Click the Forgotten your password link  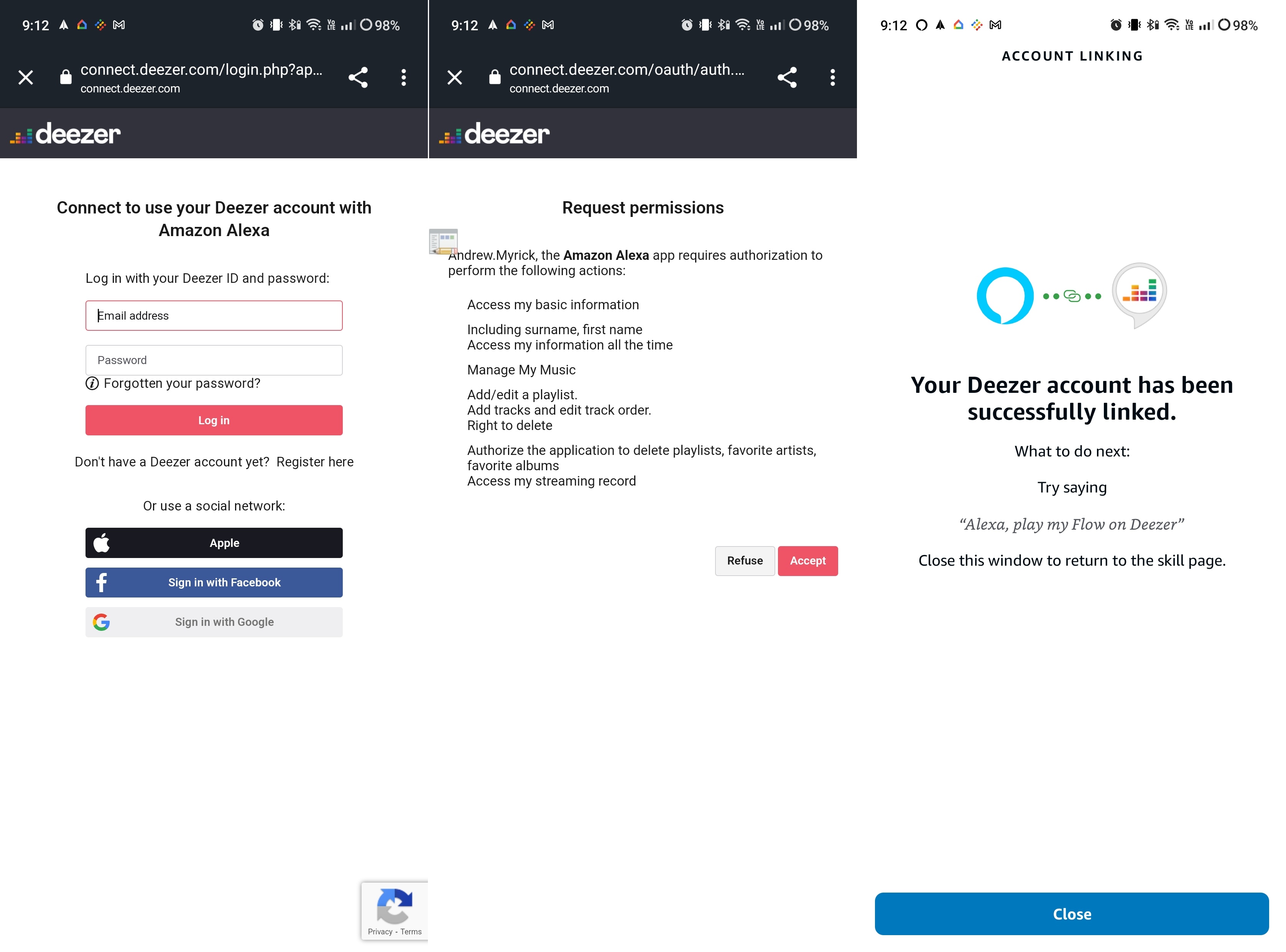[182, 383]
